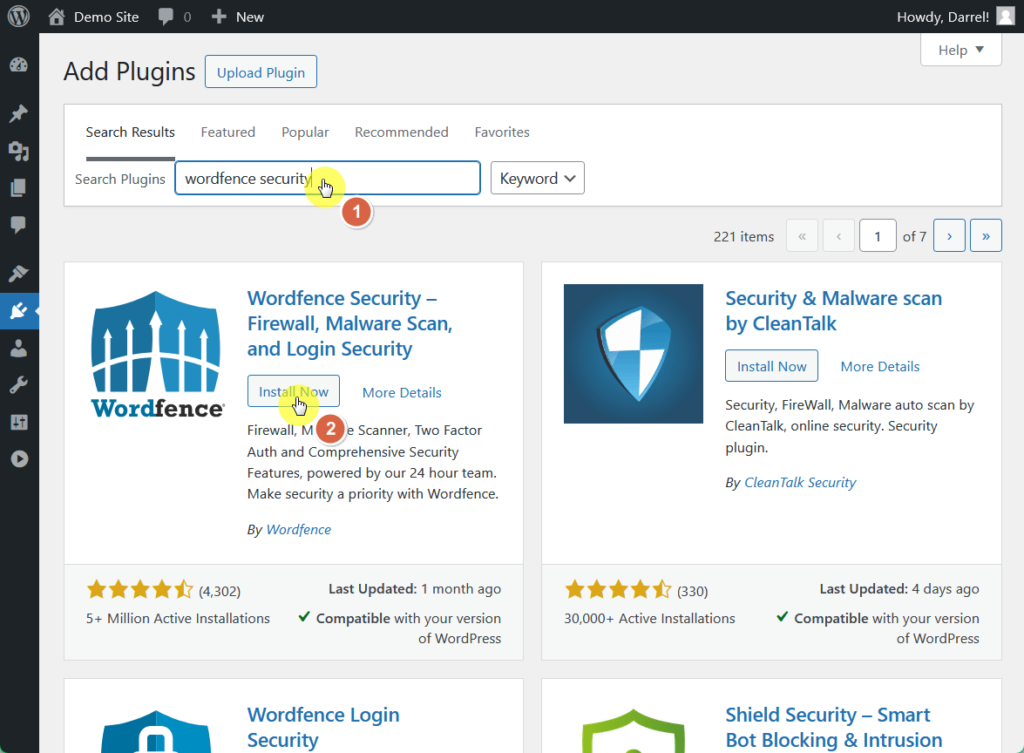Open More Details for Wordfence Security
The image size is (1024, 753).
pyautogui.click(x=402, y=393)
